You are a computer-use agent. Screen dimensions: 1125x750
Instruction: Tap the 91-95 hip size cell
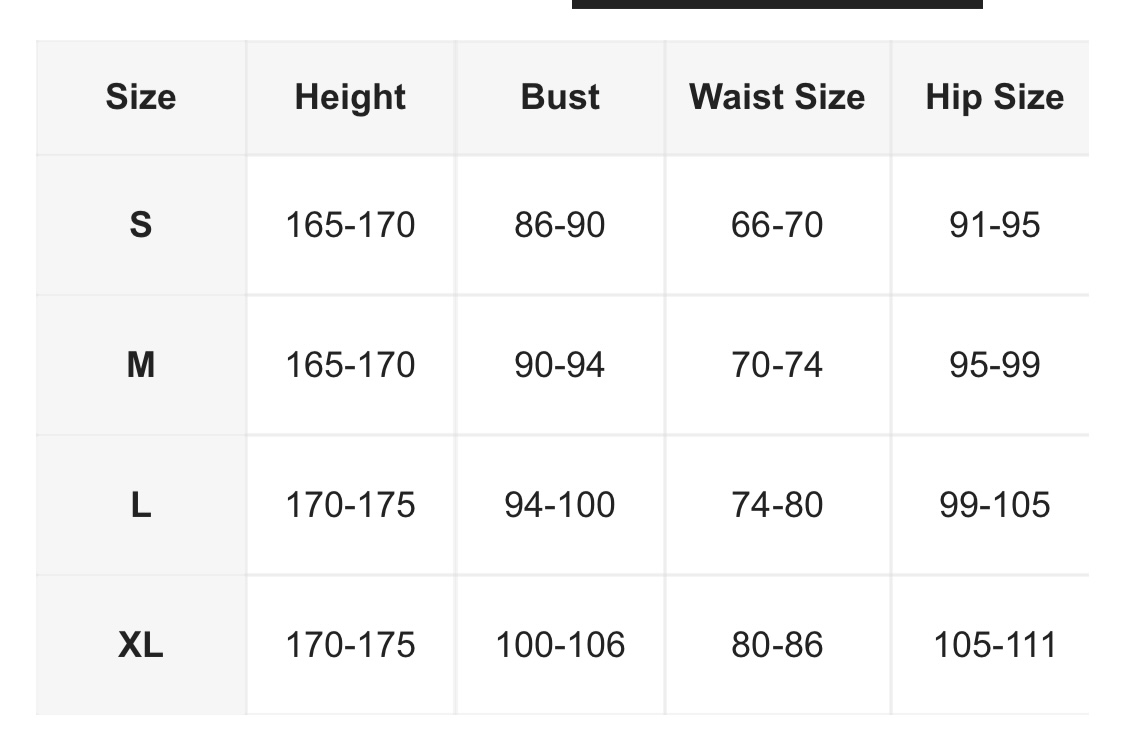(x=994, y=225)
